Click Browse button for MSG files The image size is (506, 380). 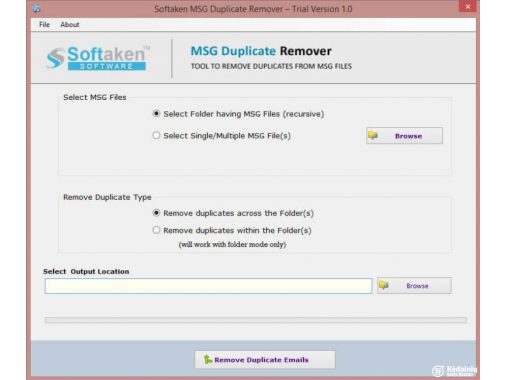click(404, 136)
